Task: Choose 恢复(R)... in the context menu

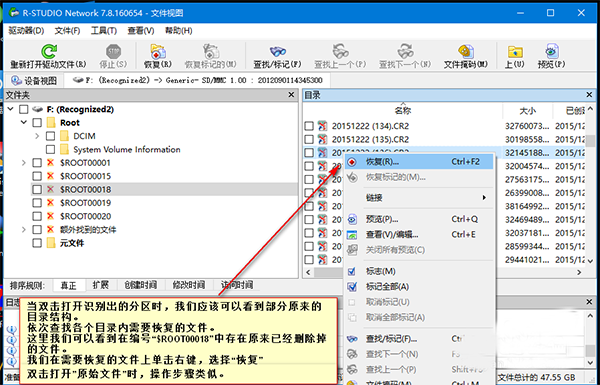Action: [x=419, y=162]
